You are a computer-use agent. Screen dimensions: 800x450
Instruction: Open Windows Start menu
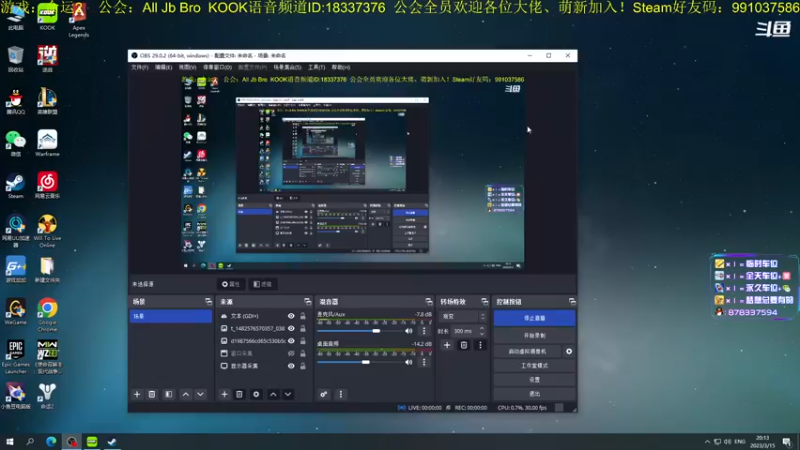coord(9,442)
